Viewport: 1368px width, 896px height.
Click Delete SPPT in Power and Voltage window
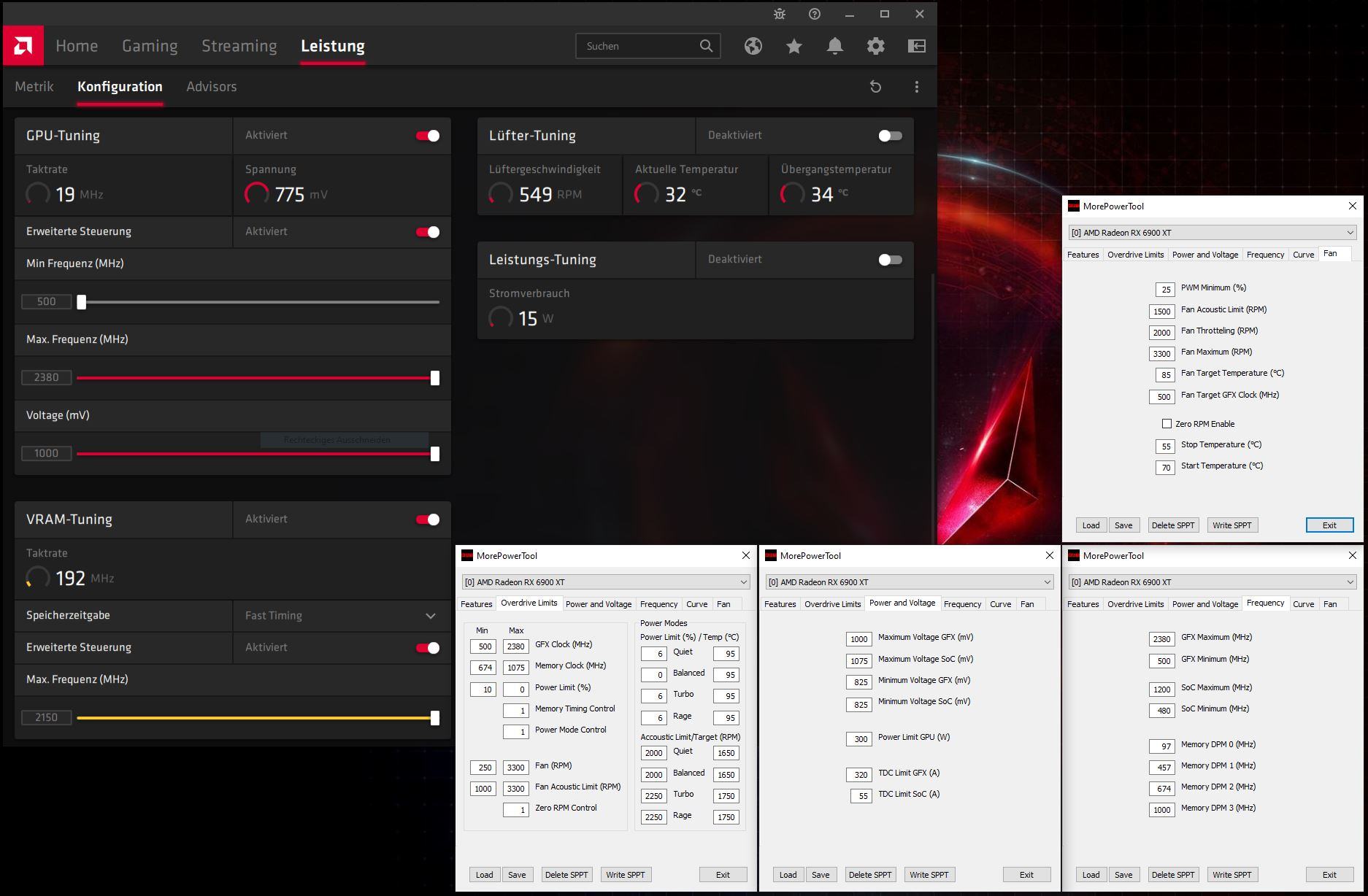[870, 875]
